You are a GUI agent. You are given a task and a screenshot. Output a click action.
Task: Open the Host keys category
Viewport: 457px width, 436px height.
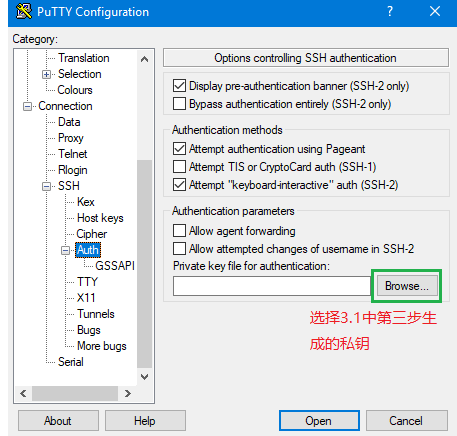(x=100, y=218)
